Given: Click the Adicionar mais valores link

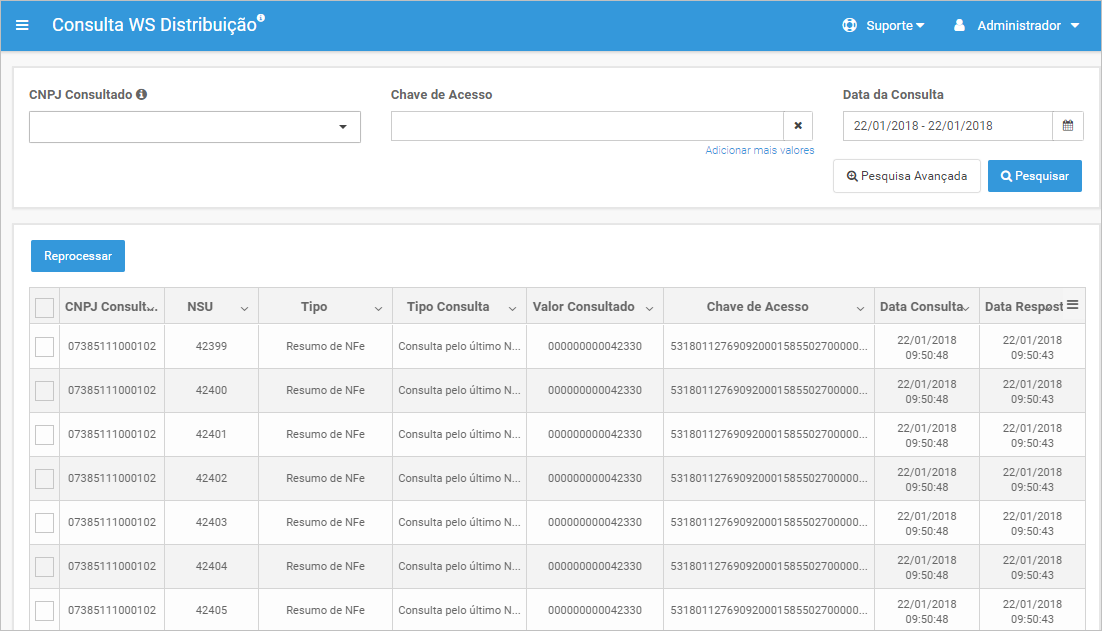Looking at the screenshot, I should [760, 150].
